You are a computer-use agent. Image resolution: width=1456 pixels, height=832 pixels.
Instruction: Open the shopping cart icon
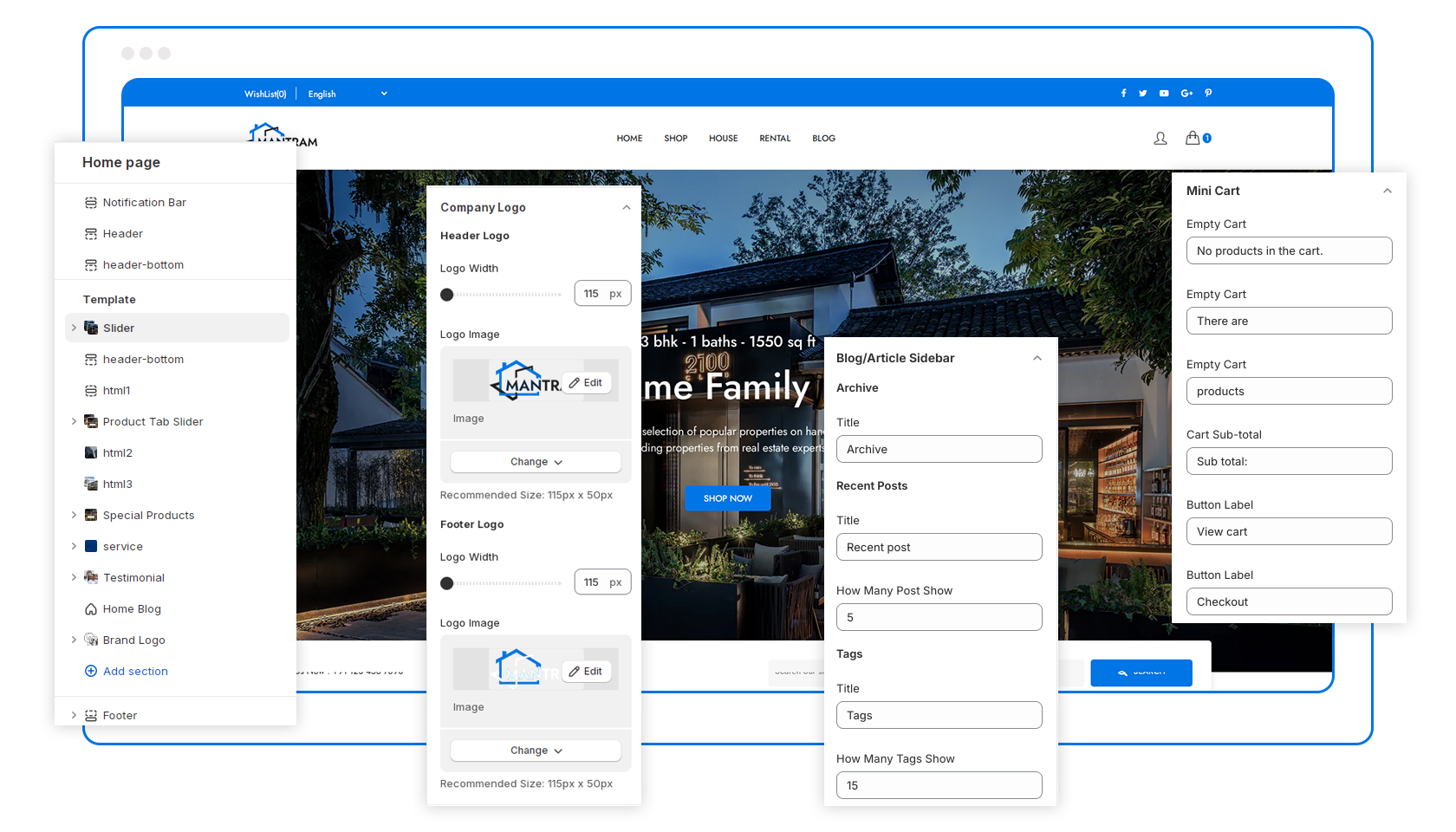click(1193, 138)
